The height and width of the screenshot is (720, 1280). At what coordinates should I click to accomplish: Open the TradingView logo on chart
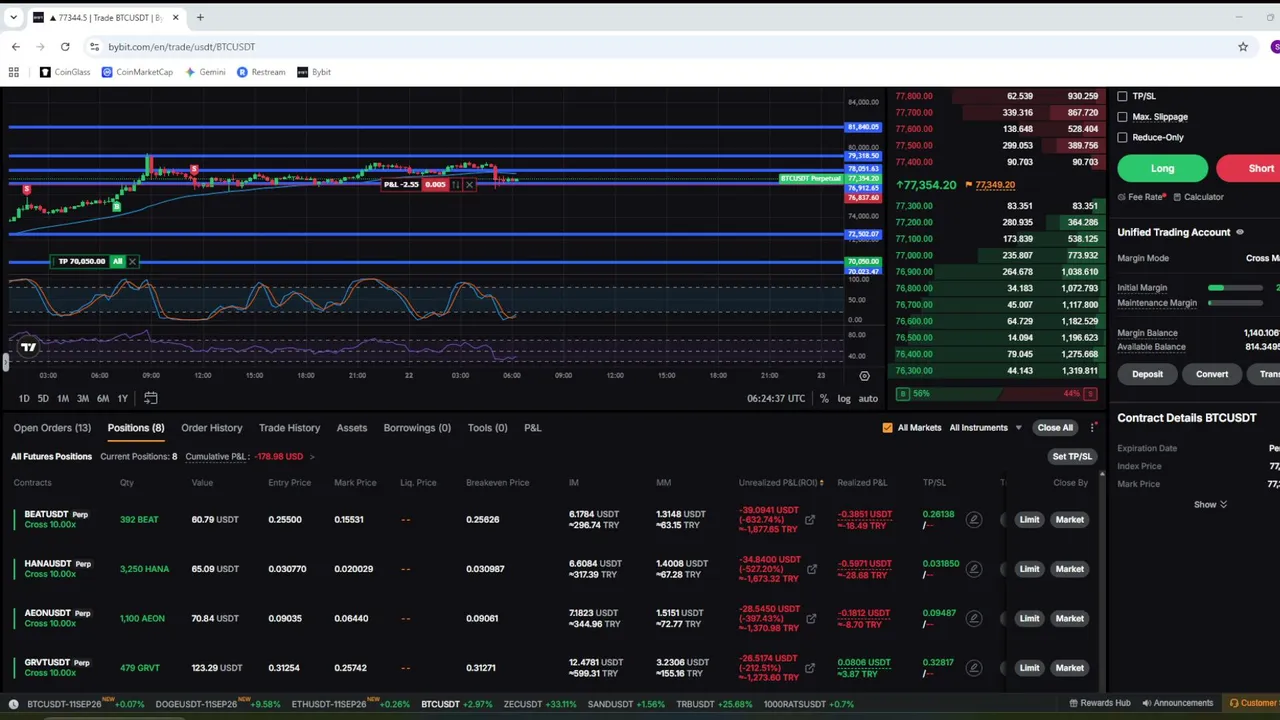coord(28,347)
